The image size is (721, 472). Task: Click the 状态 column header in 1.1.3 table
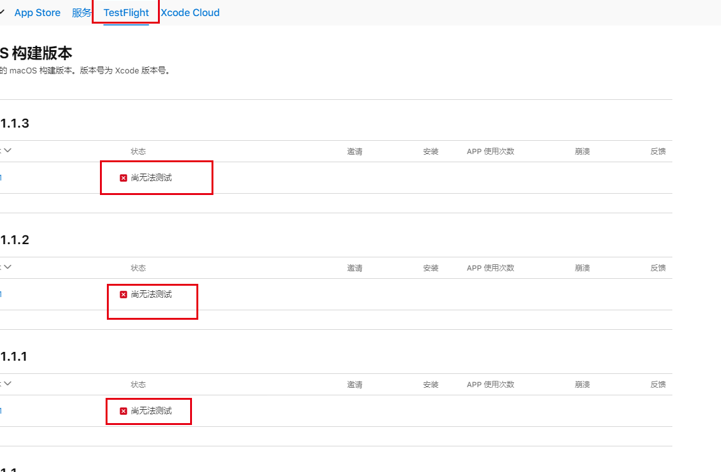[x=138, y=152]
